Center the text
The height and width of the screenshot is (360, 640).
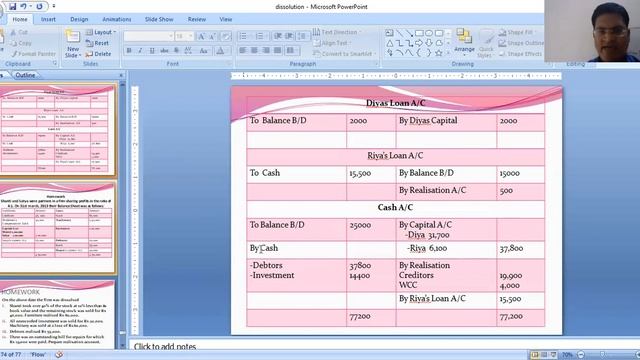254,50
